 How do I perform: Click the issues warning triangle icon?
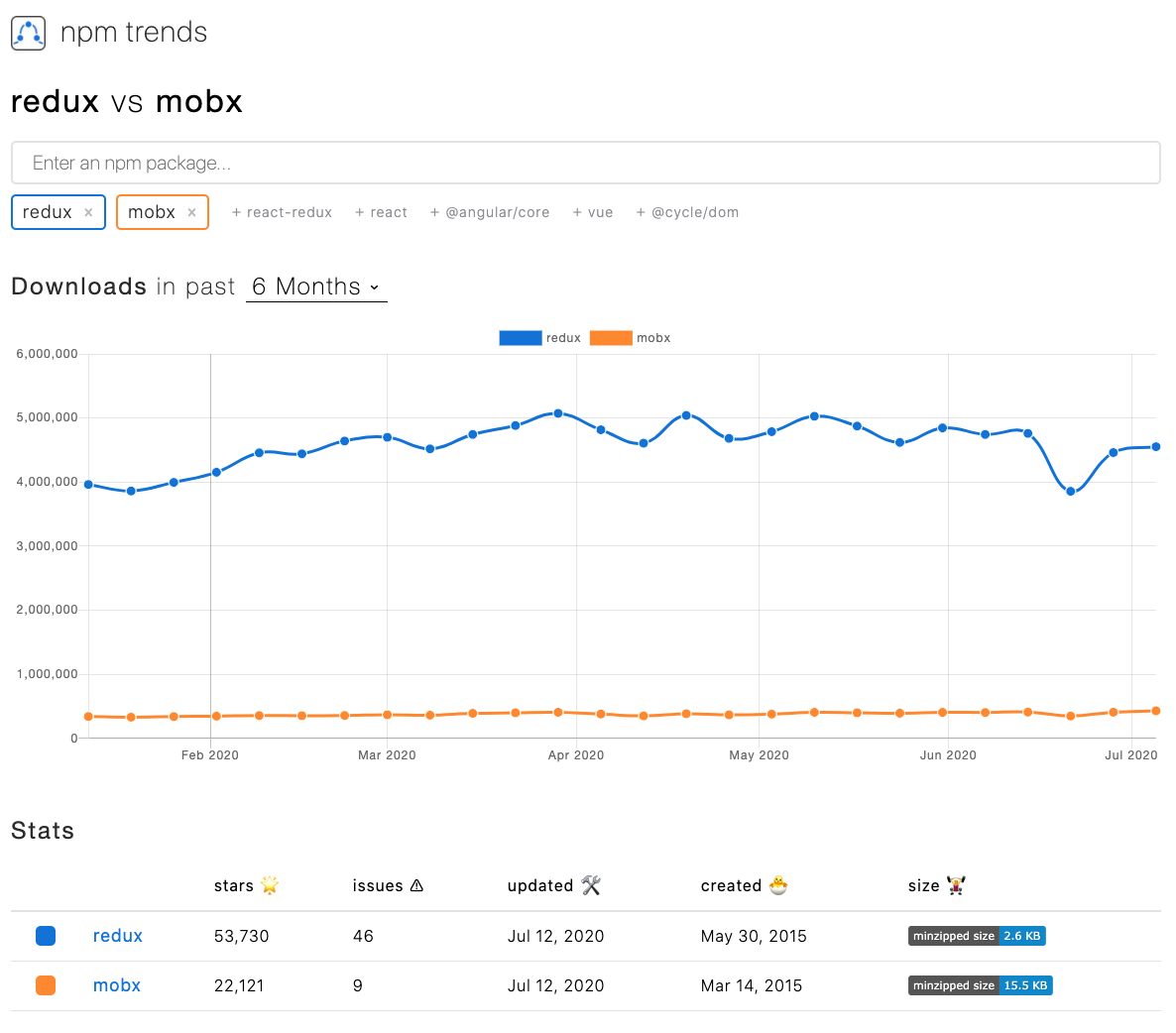click(416, 885)
